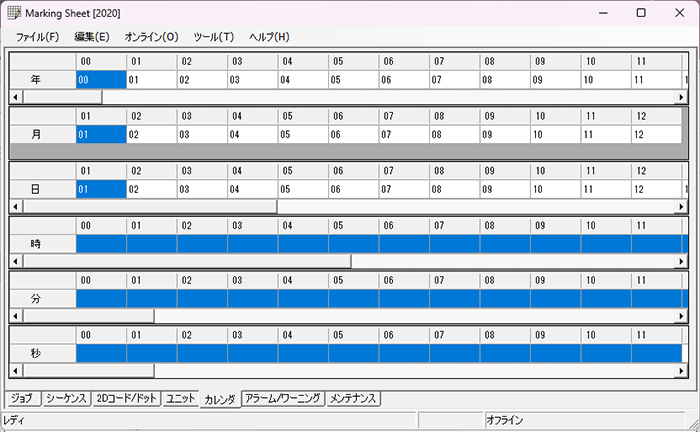Click left scroll arrow in 日 row
700x432 pixels.
[15, 206]
